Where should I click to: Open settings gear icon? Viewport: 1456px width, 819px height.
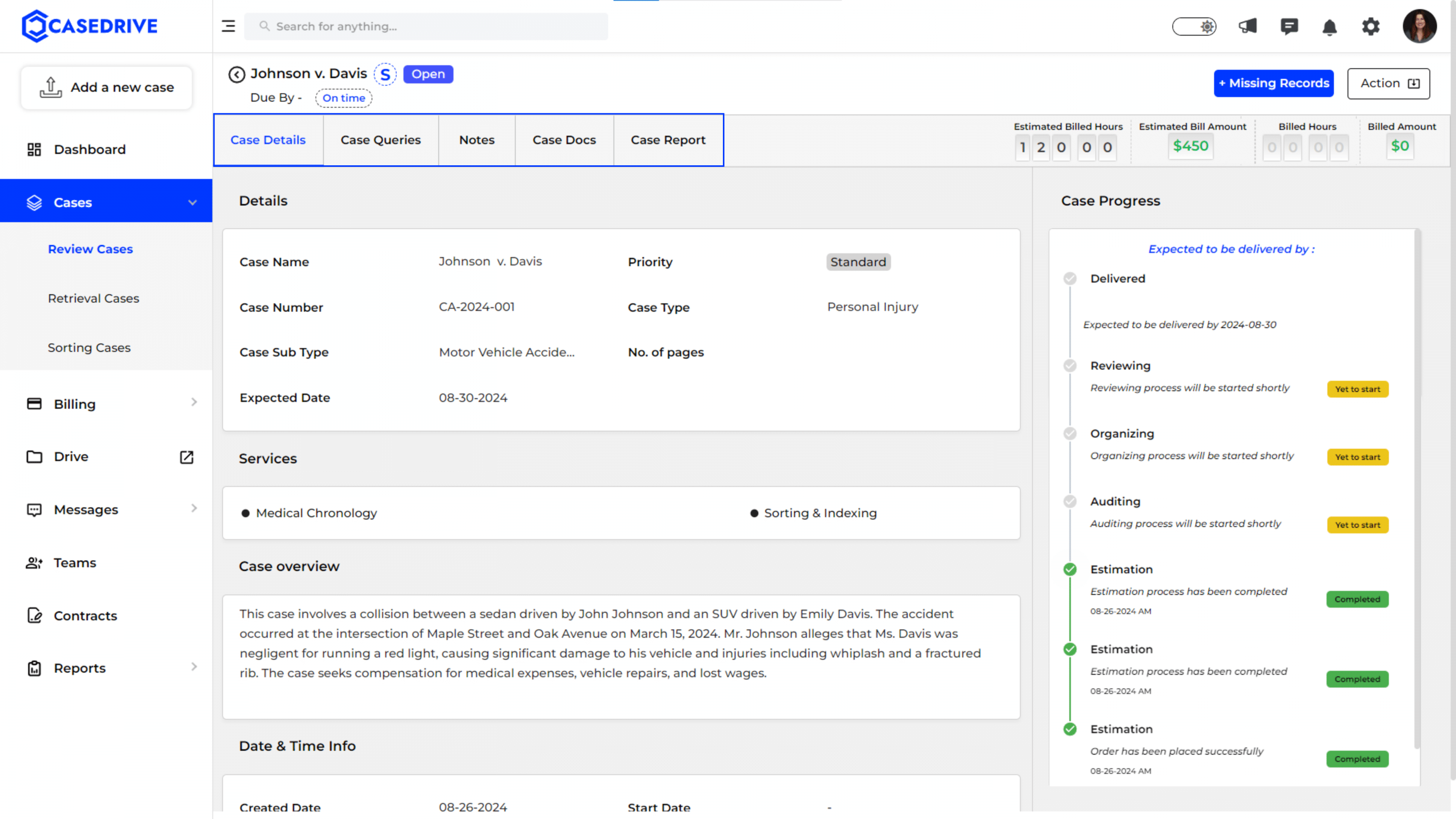click(1371, 26)
